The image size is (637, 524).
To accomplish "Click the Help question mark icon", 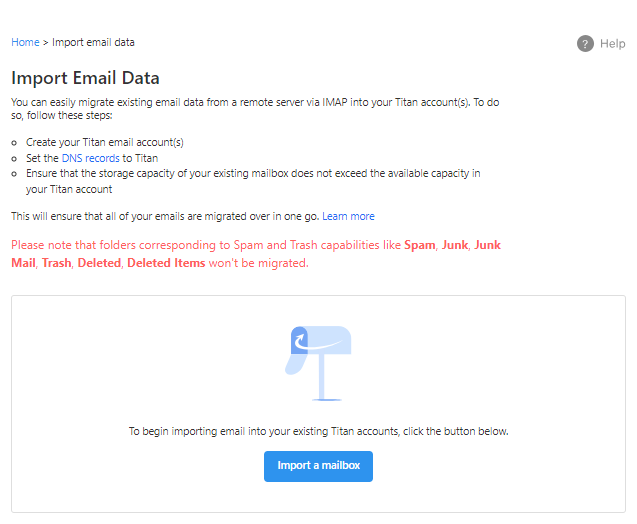I will pos(585,44).
